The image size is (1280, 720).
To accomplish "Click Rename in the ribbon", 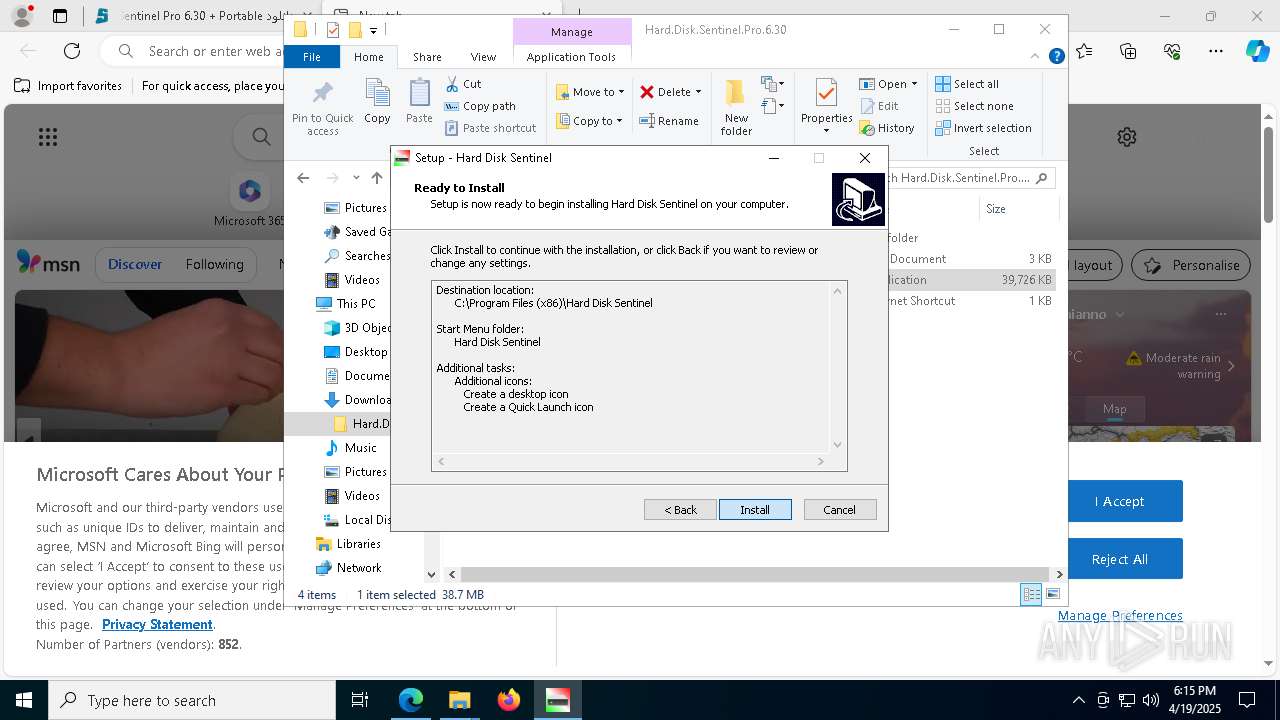I will pyautogui.click(x=669, y=121).
